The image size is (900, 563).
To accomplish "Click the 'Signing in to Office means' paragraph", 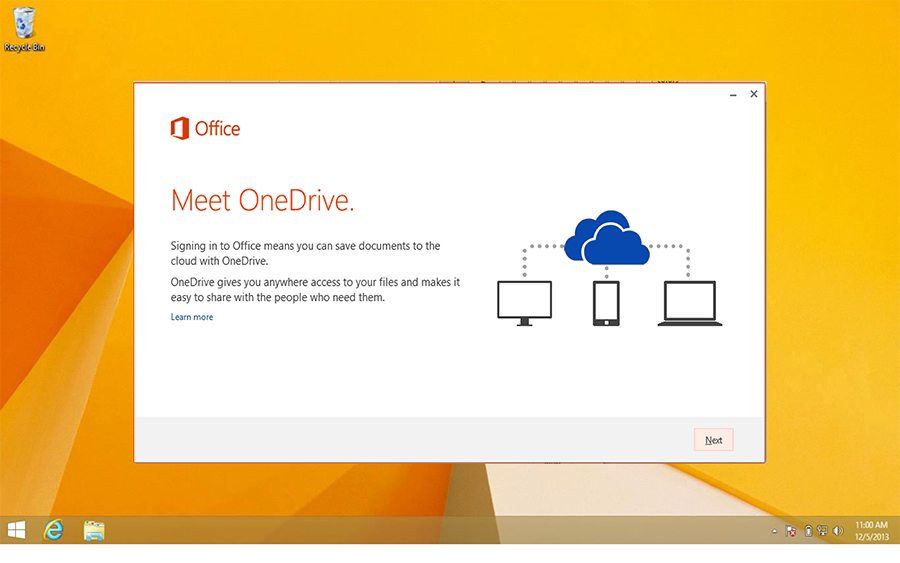I will [305, 253].
